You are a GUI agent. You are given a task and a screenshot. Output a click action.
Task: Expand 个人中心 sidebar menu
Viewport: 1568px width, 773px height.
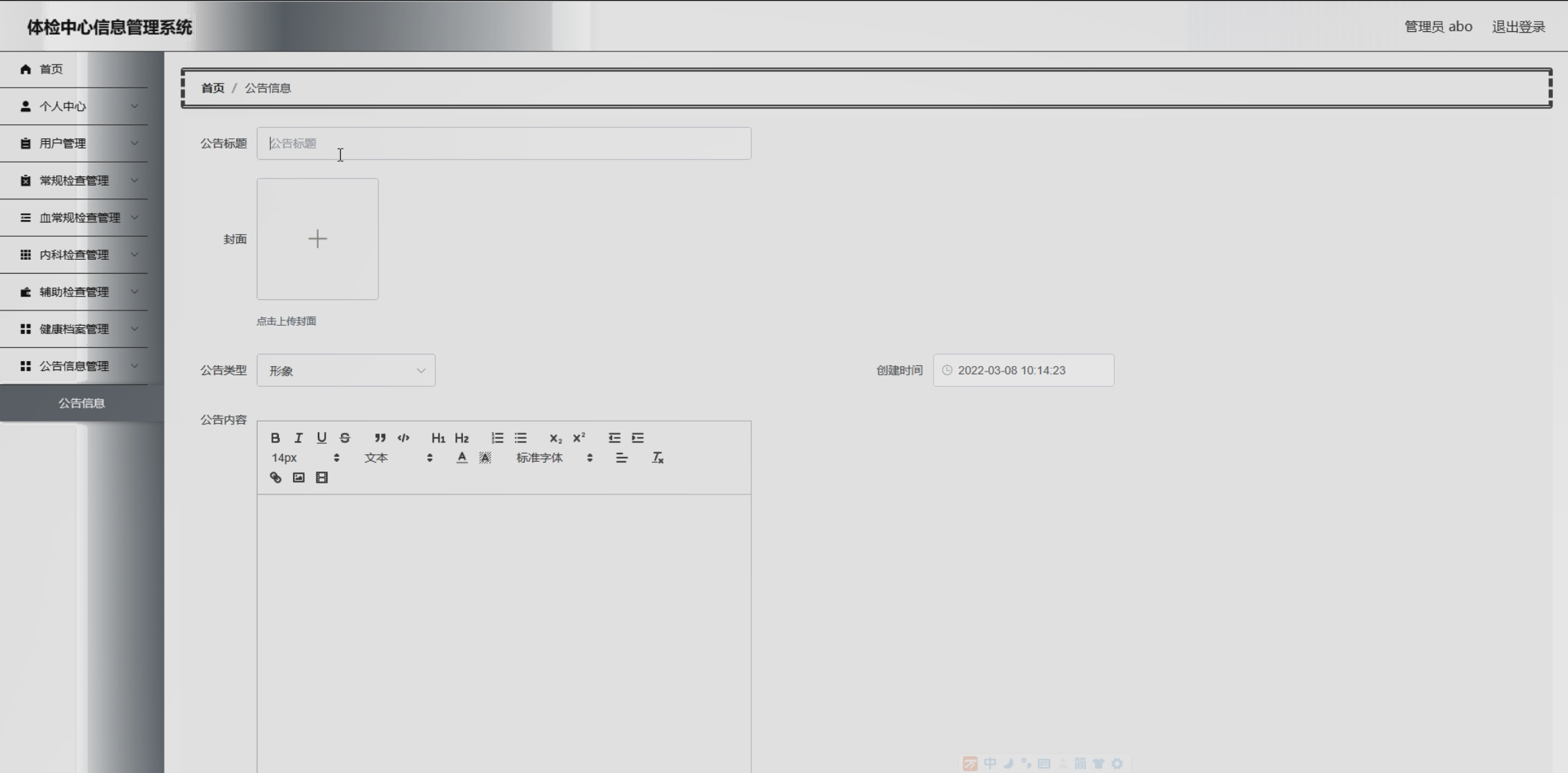point(74,106)
